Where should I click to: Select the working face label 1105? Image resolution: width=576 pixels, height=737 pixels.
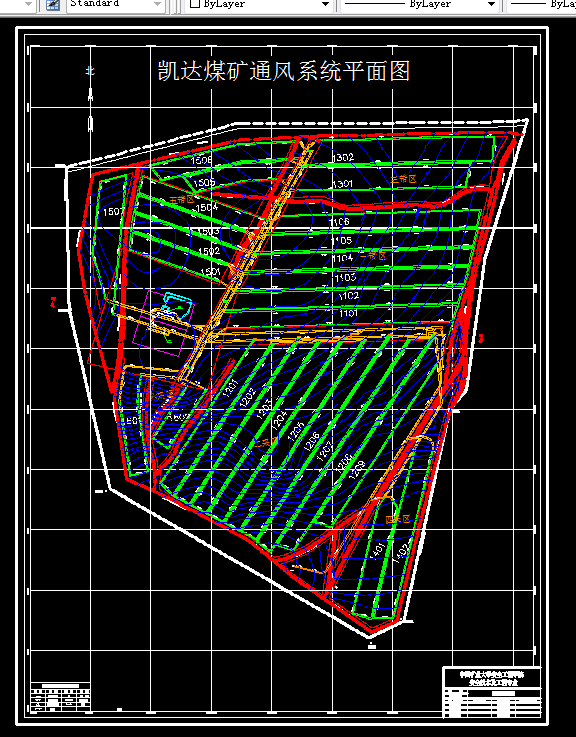[x=341, y=240]
